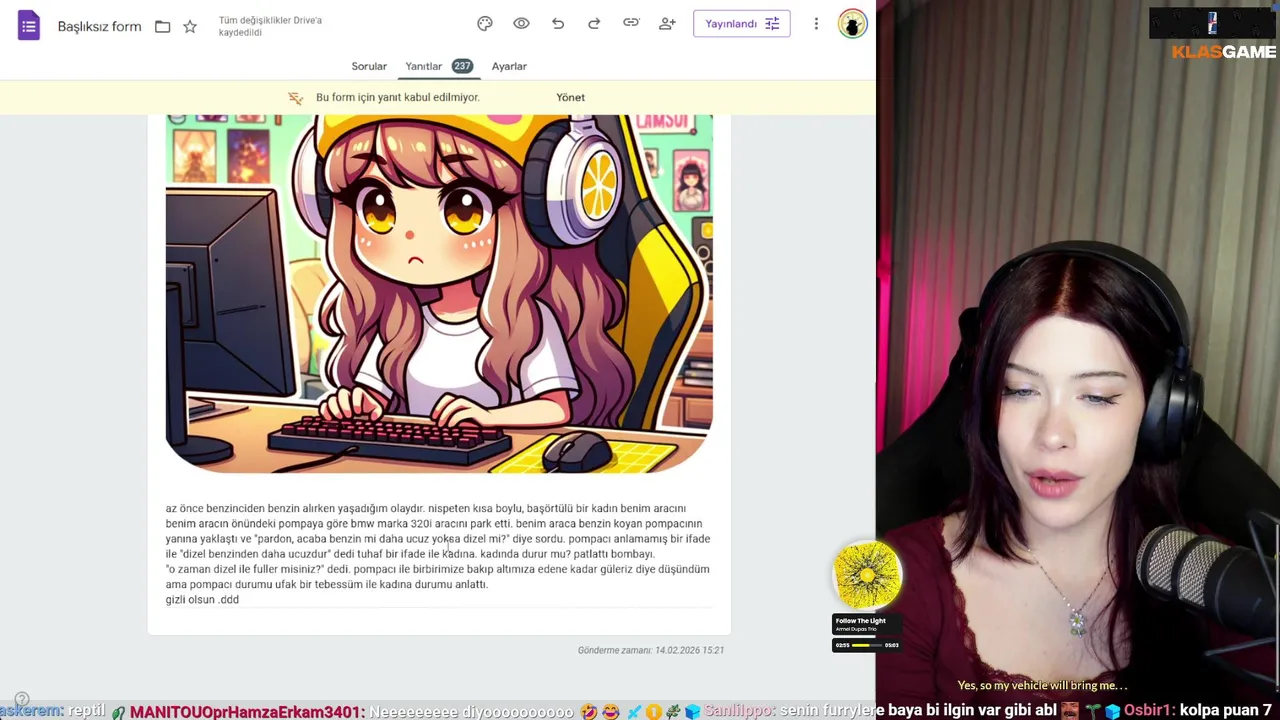Click the Google Forms purple logo icon
The width and height of the screenshot is (1280, 720).
point(28,26)
